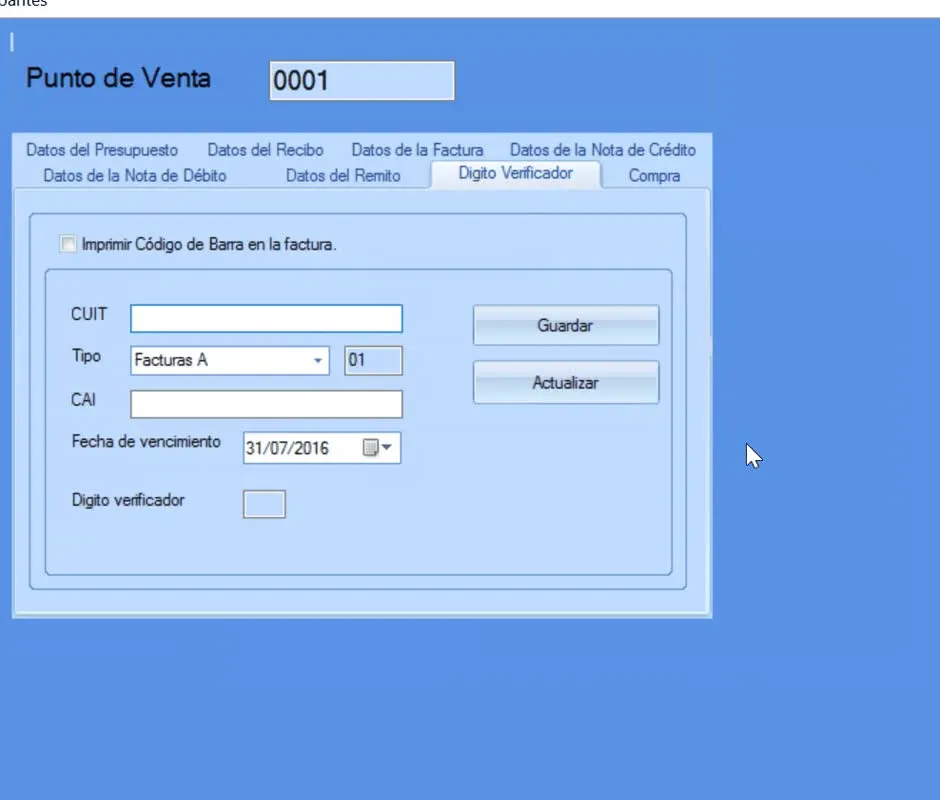Switch to Datos del Recibo tab
The height and width of the screenshot is (800, 940).
pyautogui.click(x=266, y=149)
